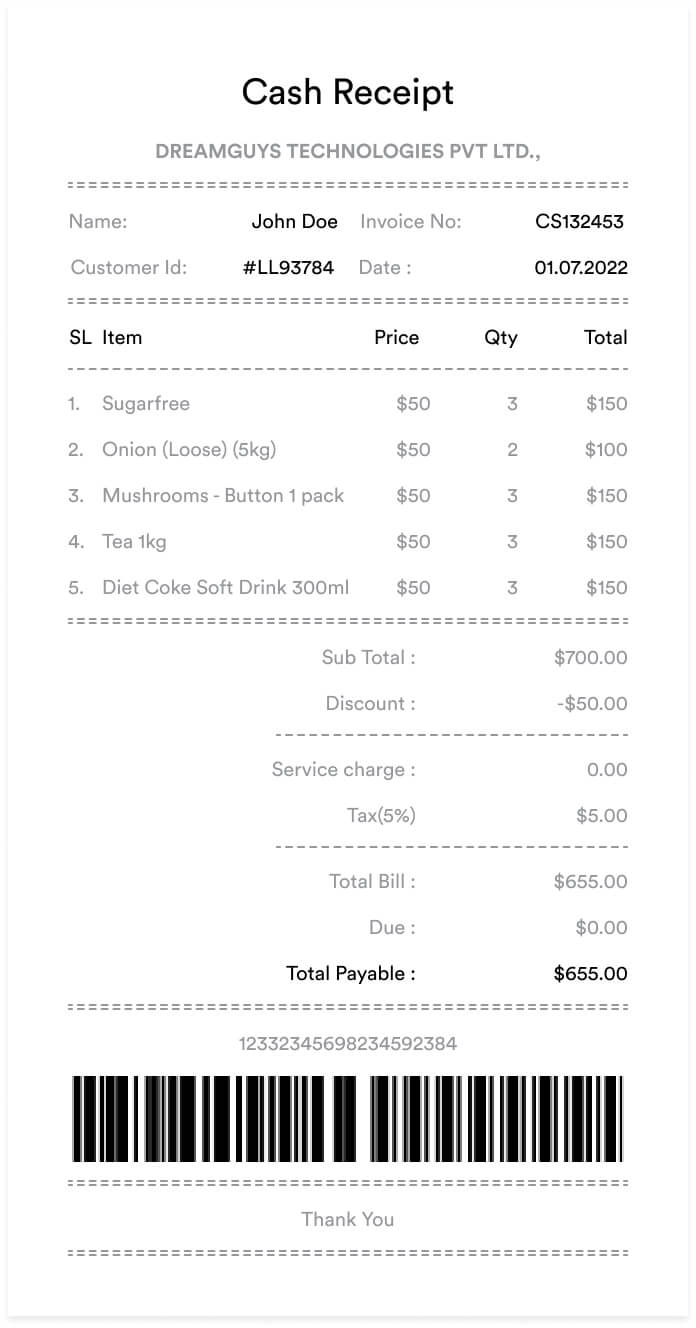Select Diet Coke Soft Drink 300ml item
Image resolution: width=696 pixels, height=1328 pixels.
point(226,588)
